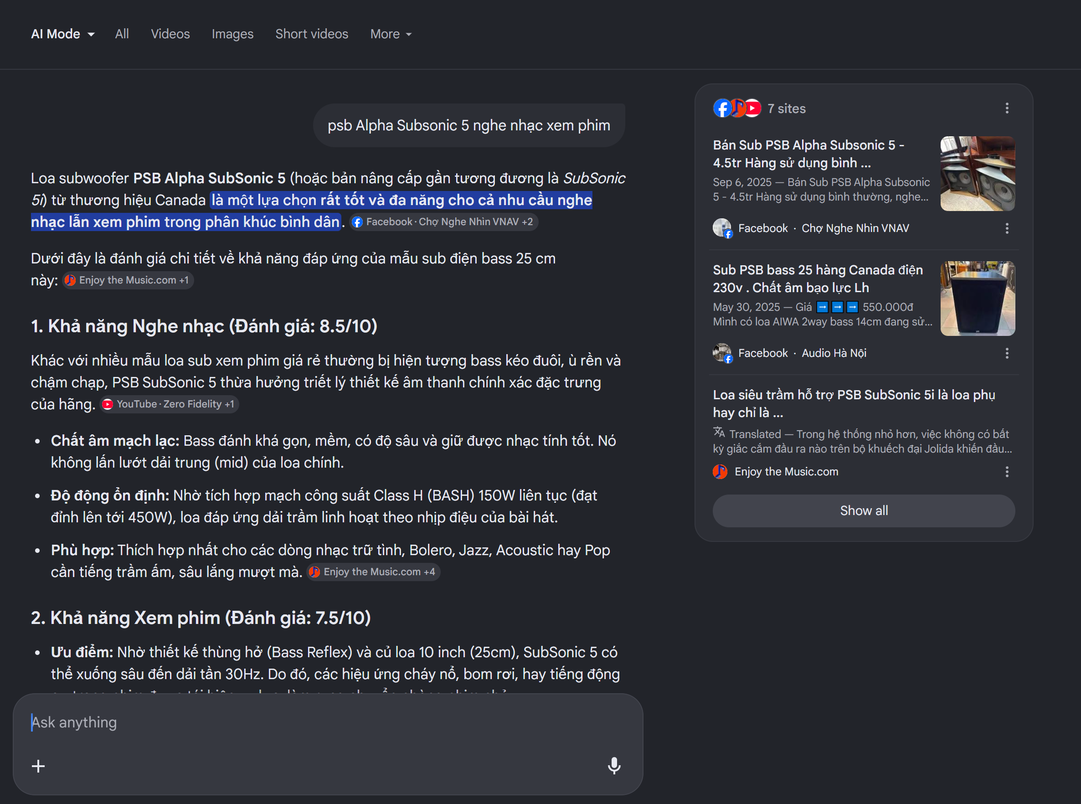Screen dimensions: 1081x804
Task: Click the microphone voice input icon
Action: click(614, 766)
